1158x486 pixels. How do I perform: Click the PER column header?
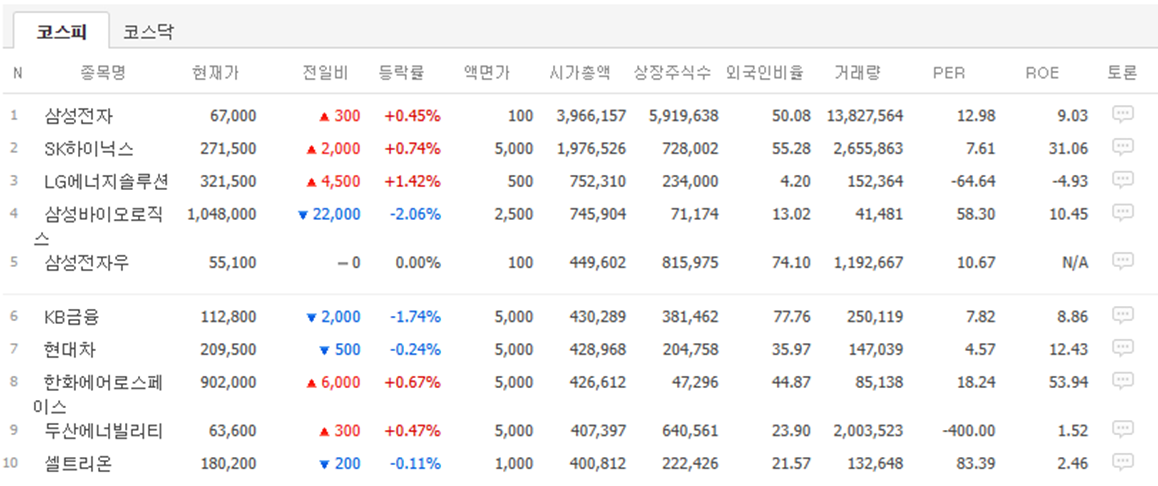pos(949,73)
